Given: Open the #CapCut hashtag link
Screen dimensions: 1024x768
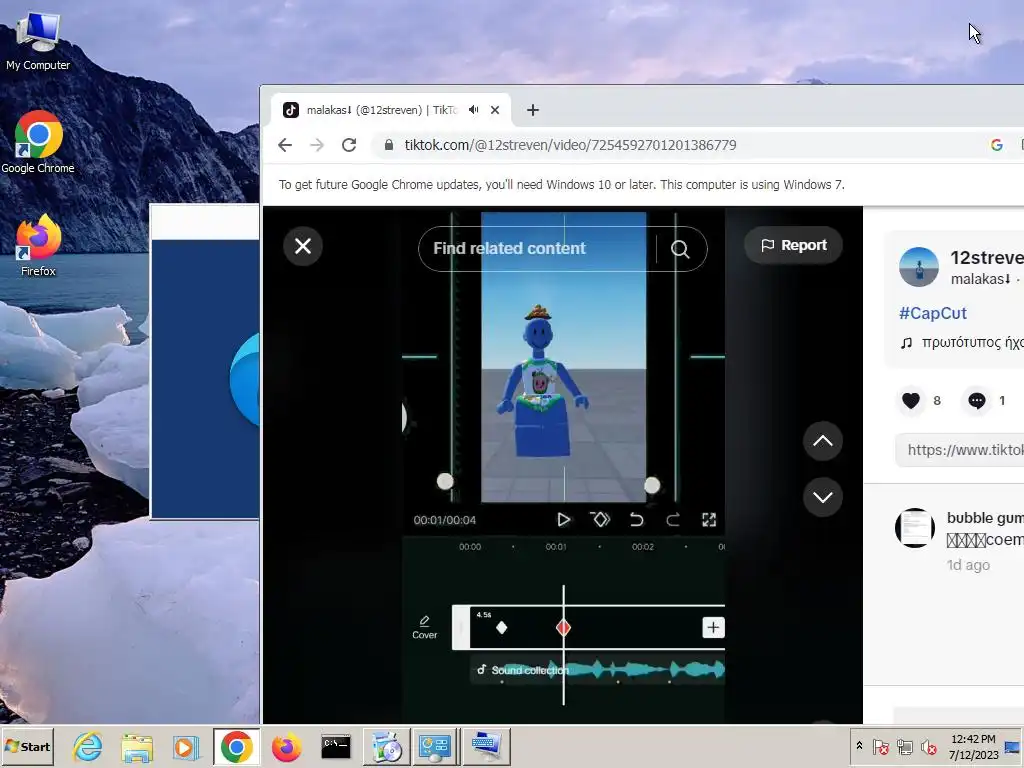Looking at the screenshot, I should [x=933, y=313].
